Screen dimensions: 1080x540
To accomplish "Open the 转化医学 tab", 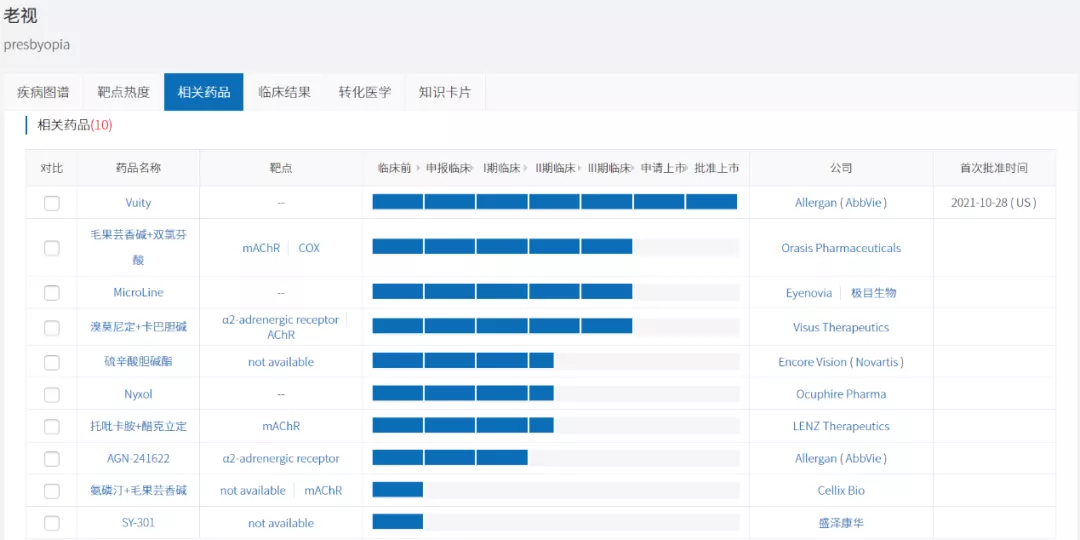I will pos(364,92).
